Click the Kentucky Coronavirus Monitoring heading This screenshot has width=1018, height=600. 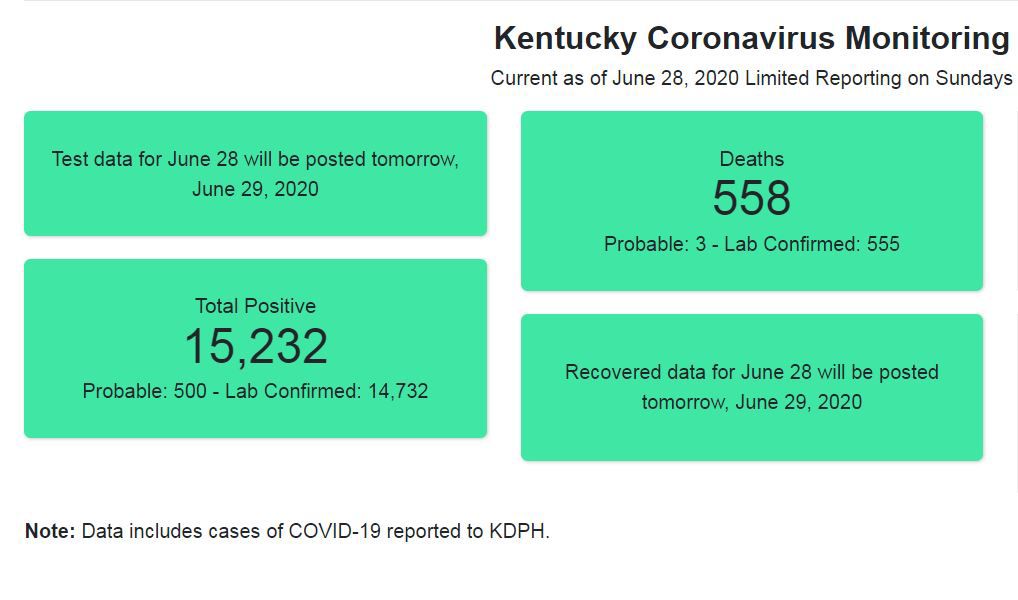[751, 39]
